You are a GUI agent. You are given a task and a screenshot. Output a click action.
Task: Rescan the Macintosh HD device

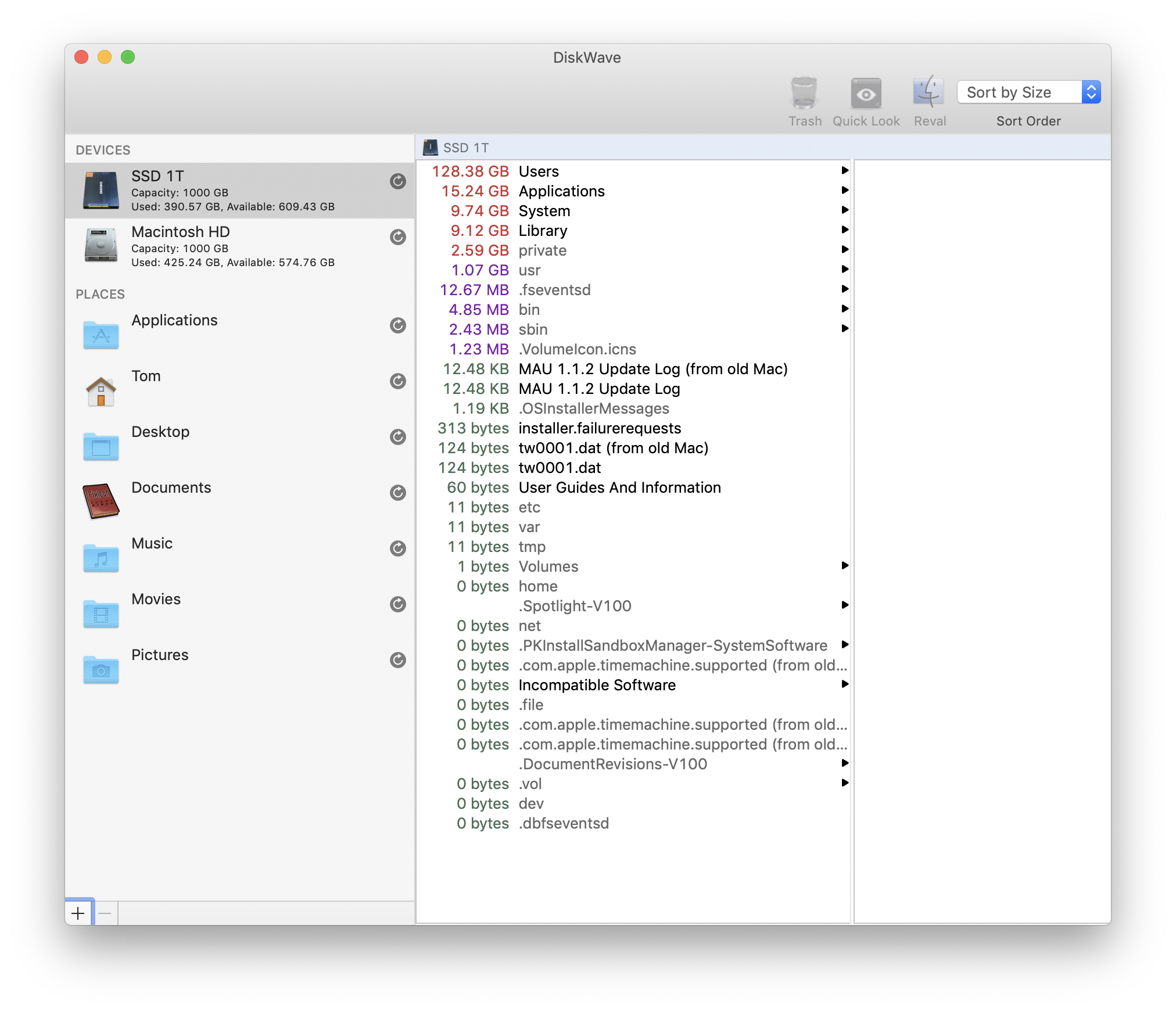(x=398, y=237)
